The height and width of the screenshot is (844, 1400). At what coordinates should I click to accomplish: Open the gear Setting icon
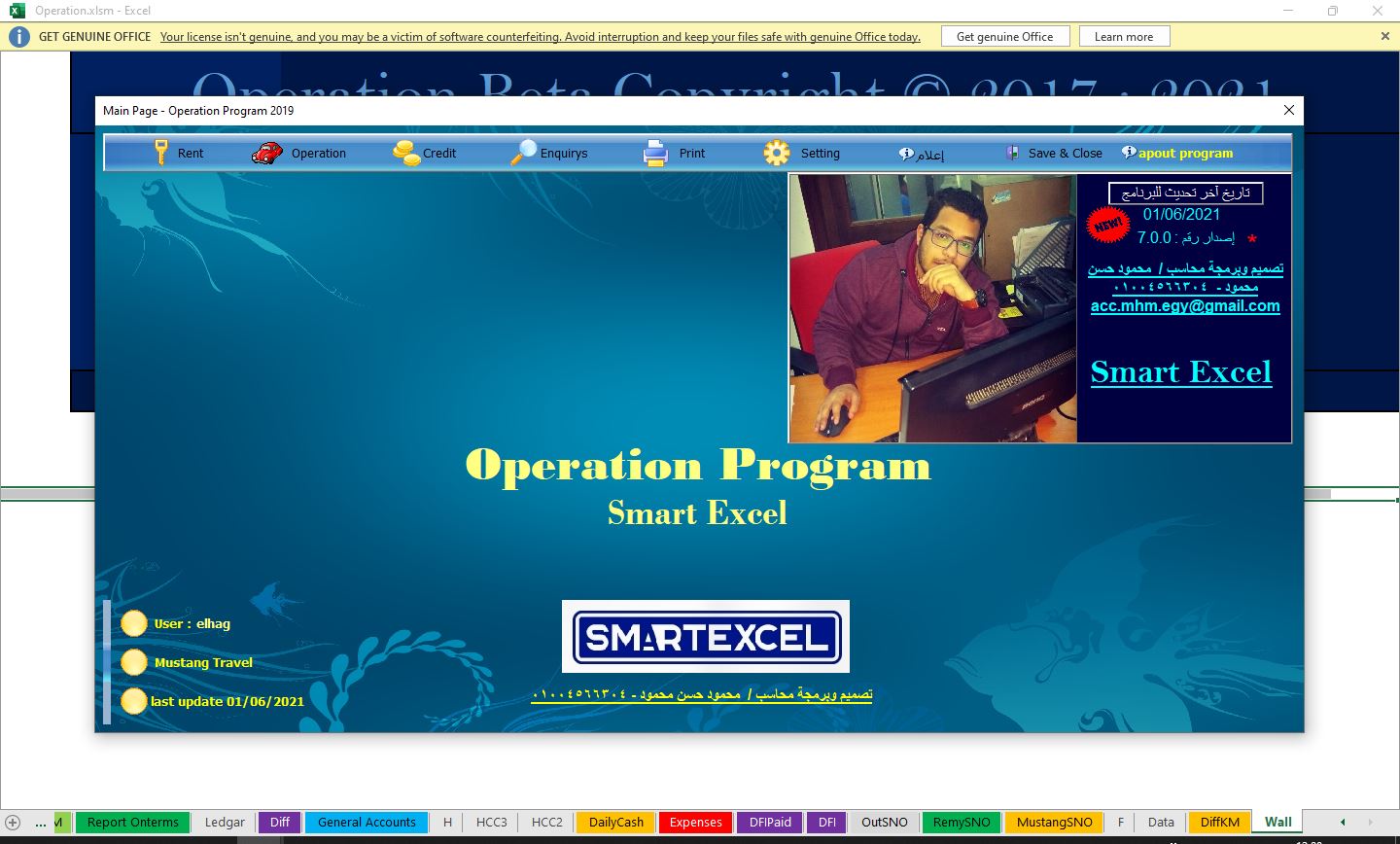tap(777, 153)
